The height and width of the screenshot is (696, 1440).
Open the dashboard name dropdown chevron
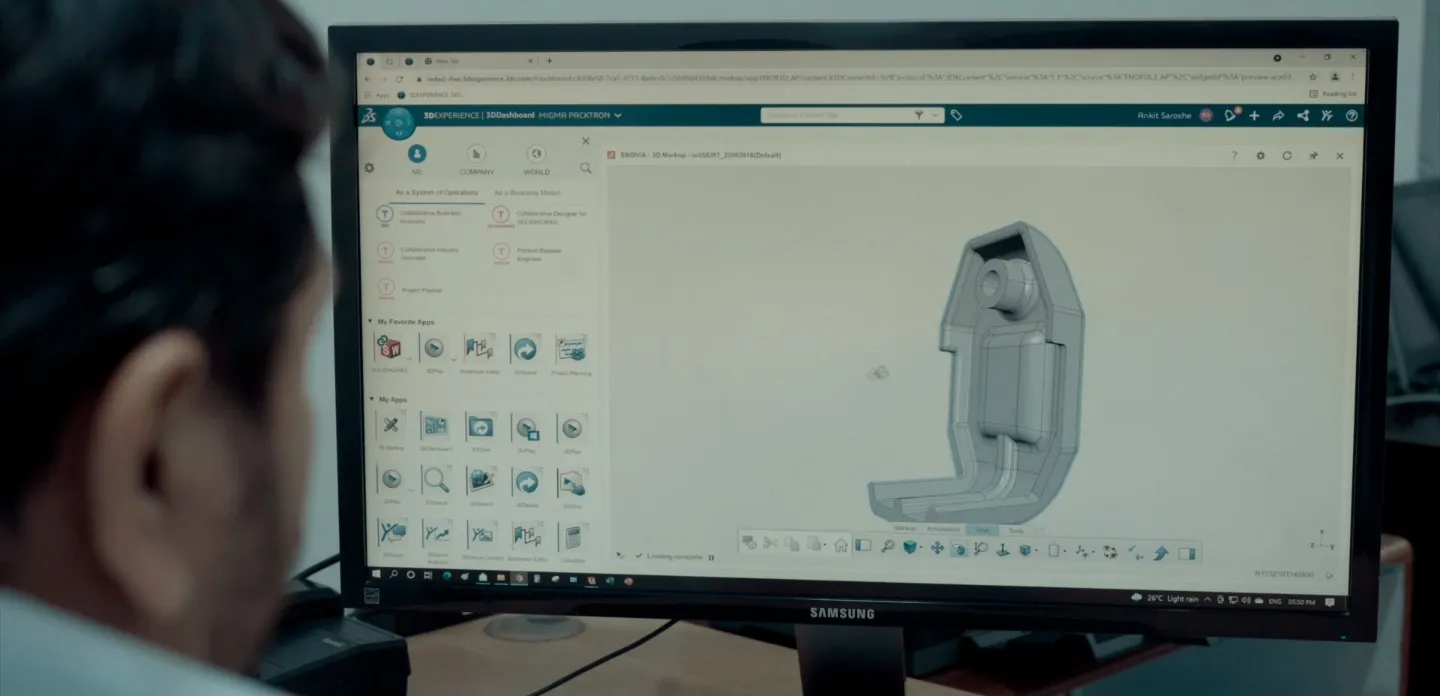click(x=618, y=116)
